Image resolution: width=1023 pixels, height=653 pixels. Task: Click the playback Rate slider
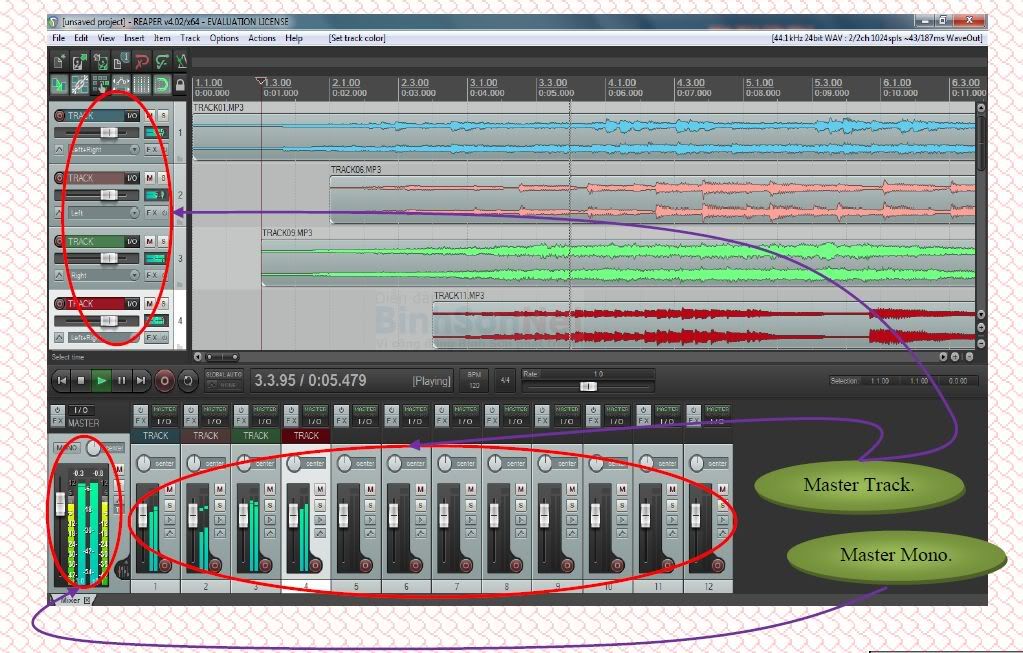coord(587,385)
